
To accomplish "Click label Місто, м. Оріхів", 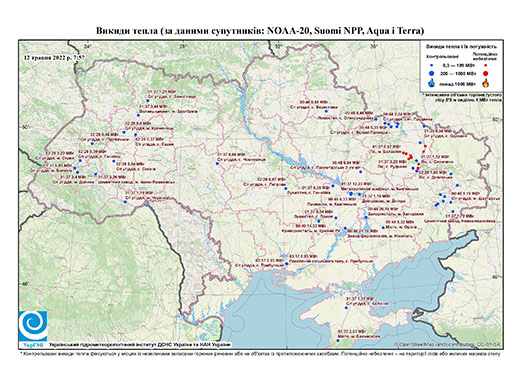I will pyautogui.click(x=401, y=227).
